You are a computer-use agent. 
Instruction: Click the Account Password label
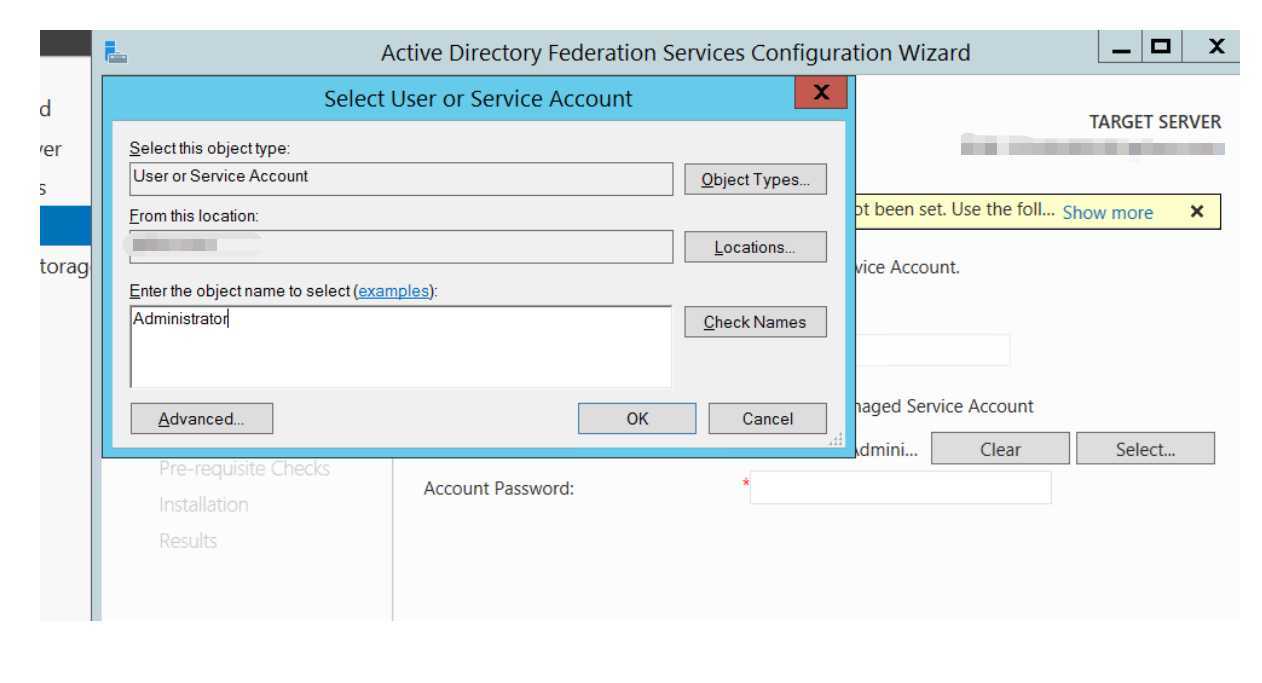point(499,489)
